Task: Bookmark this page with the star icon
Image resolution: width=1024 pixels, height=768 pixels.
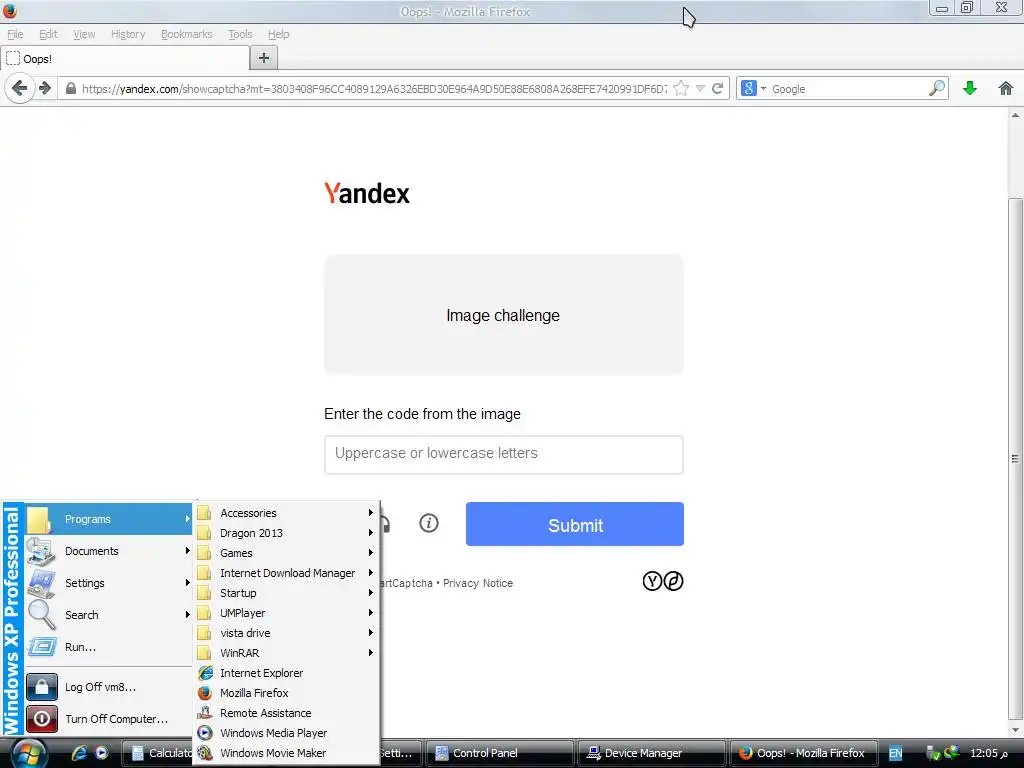Action: tap(680, 88)
